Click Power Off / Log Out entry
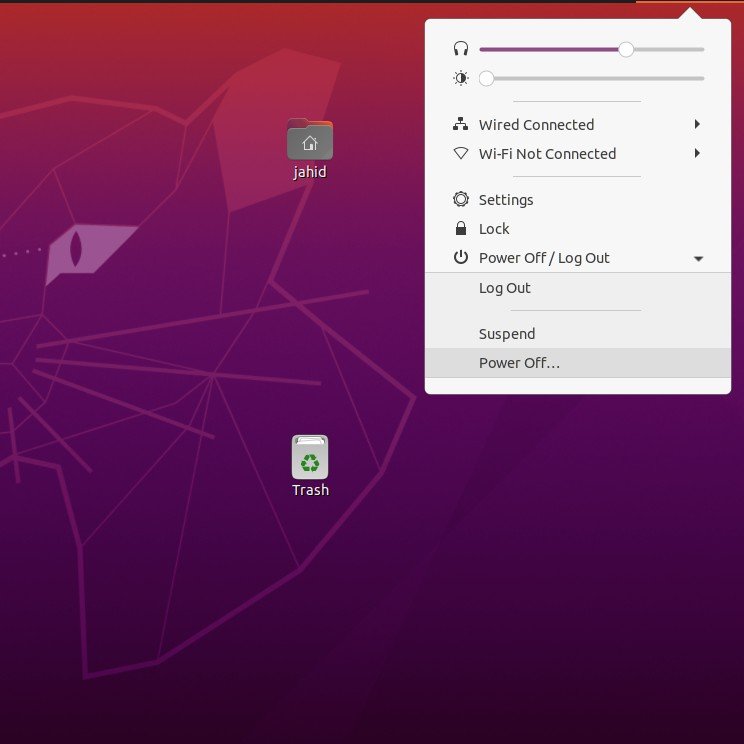 (577, 258)
